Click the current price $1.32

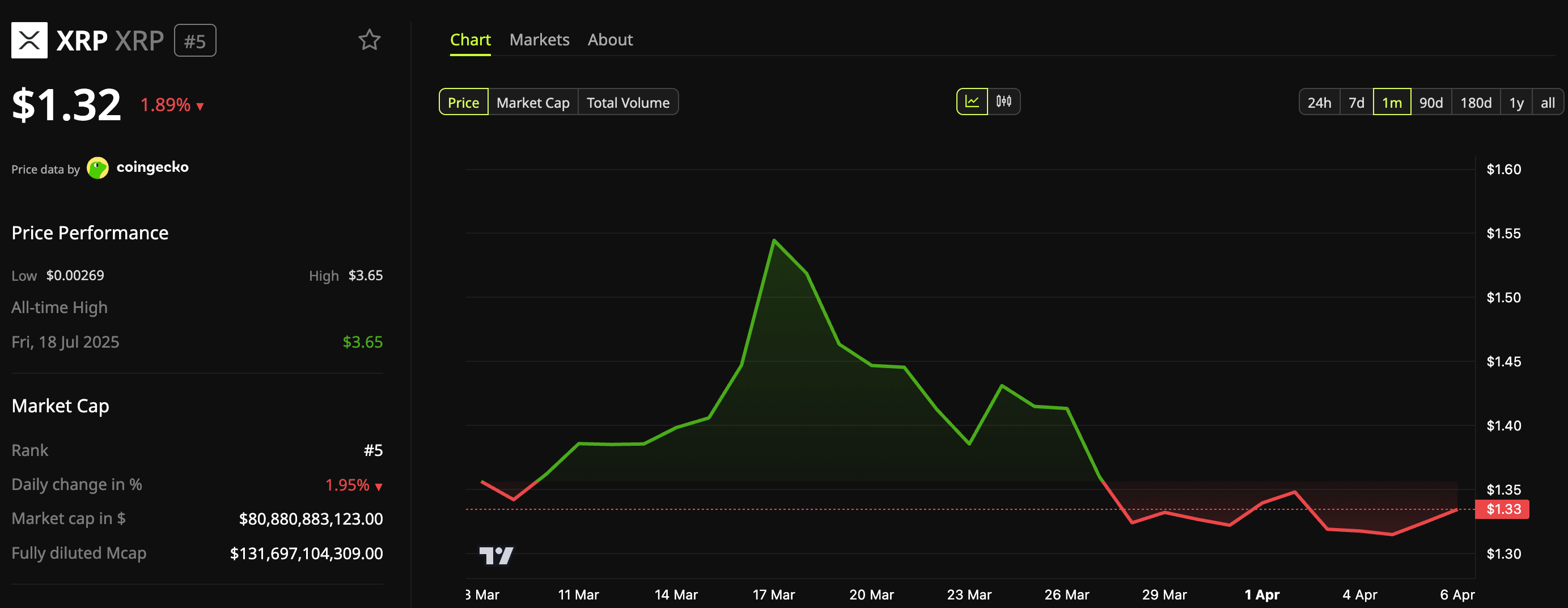[x=66, y=105]
